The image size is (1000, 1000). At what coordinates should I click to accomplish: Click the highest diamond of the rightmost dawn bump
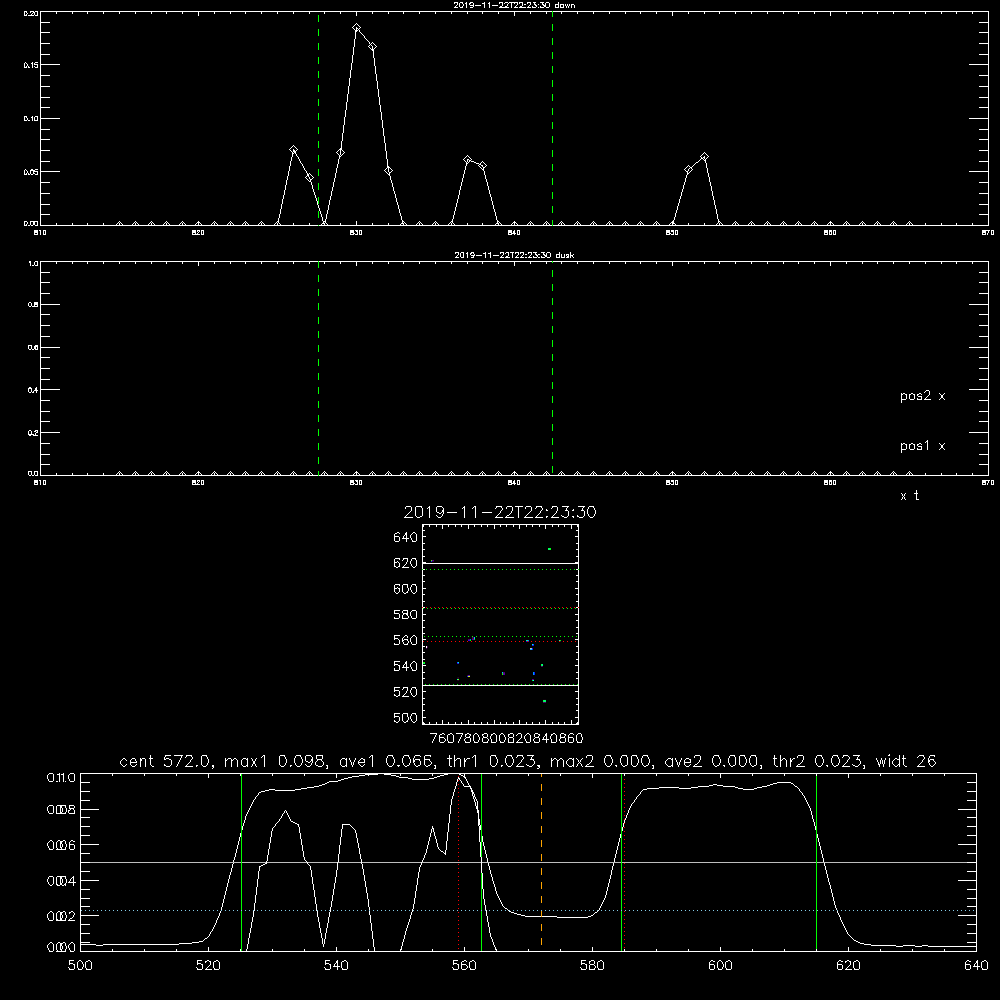coord(704,157)
